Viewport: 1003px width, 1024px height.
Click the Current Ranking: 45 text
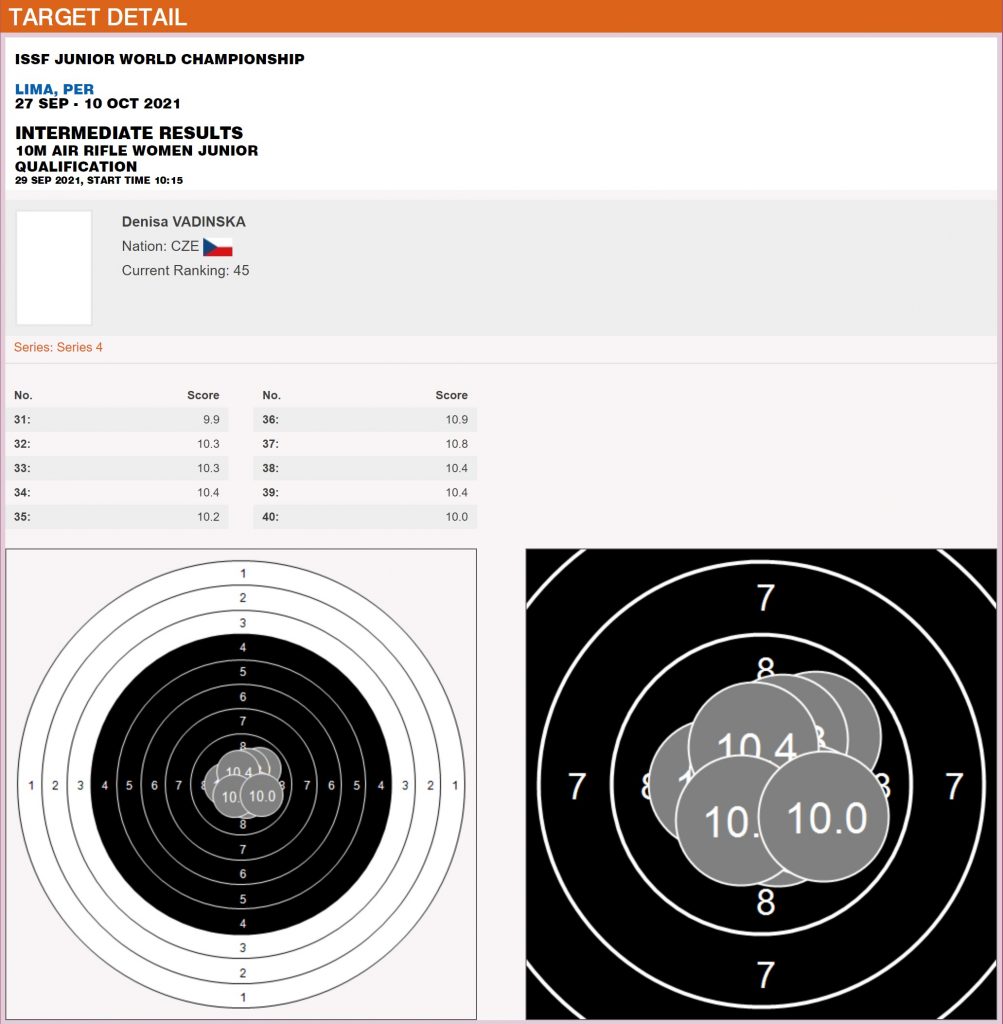pyautogui.click(x=185, y=270)
